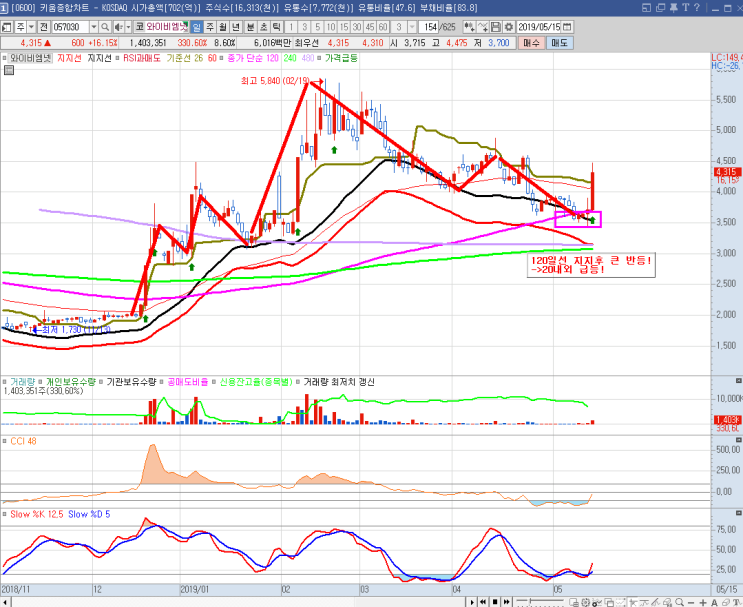Image resolution: width=743 pixels, height=607 pixels.
Task: Select the daily 일 period toggle
Action: [196, 27]
